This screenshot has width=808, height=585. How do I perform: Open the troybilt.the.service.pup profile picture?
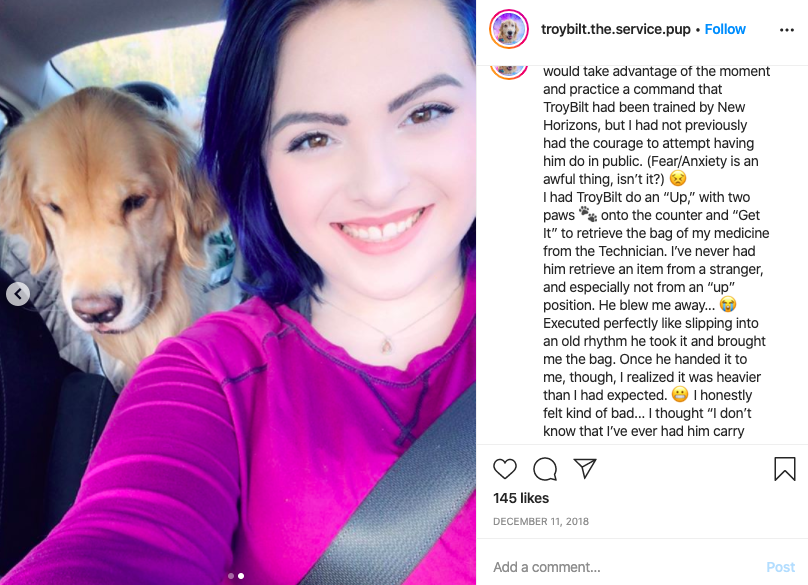pos(509,29)
